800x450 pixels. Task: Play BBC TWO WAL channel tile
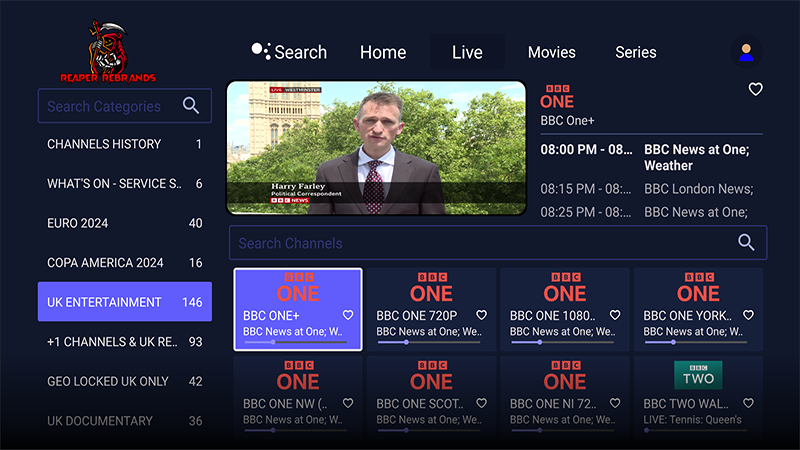pos(698,397)
